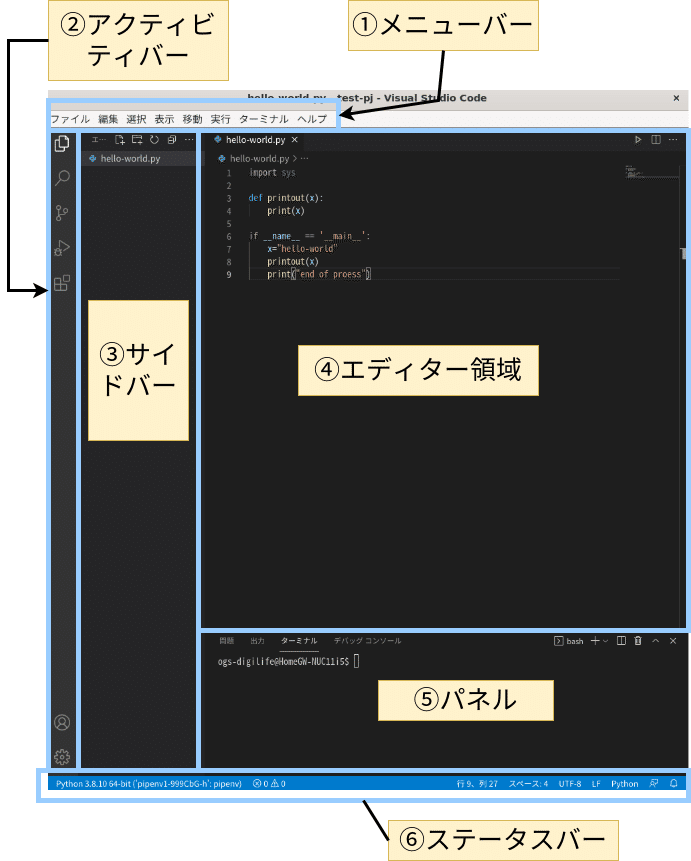Open the ターミナル menu

pos(264,119)
